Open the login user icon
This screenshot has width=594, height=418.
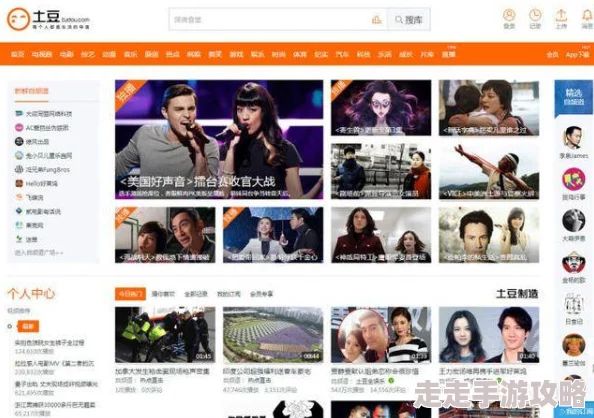pos(509,15)
